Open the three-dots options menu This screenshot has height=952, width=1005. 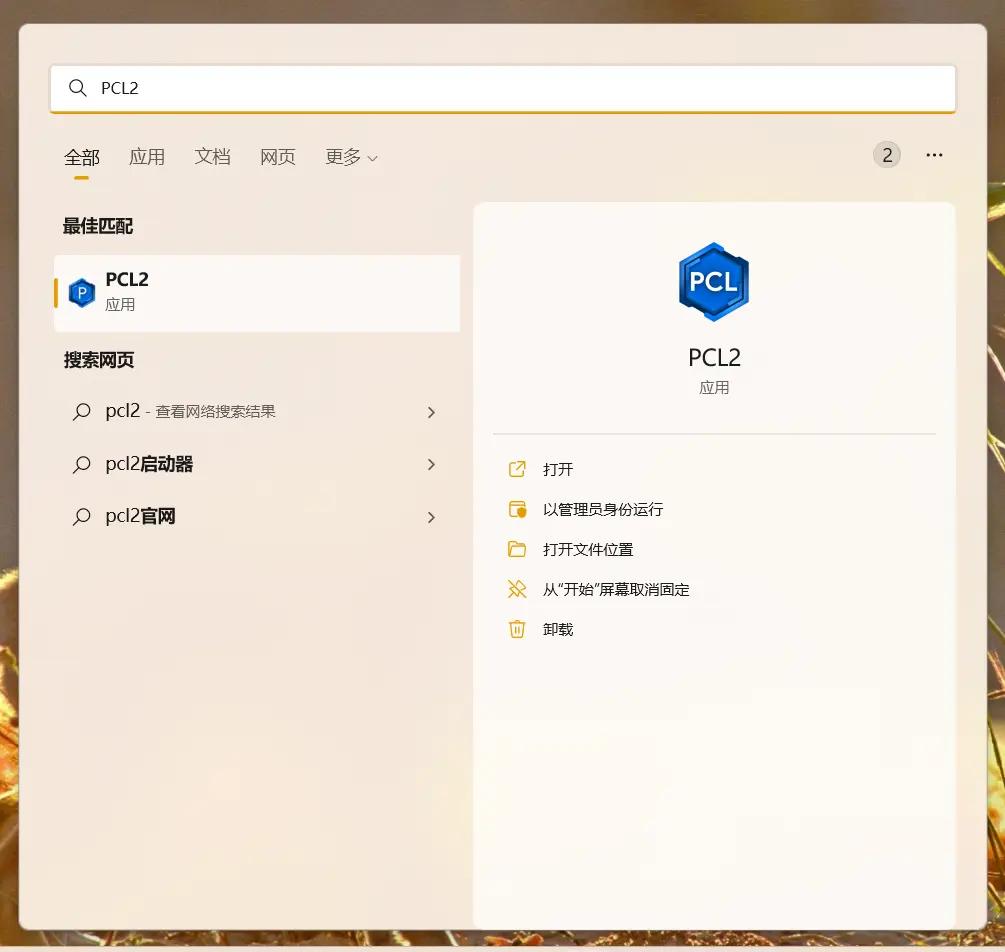(x=934, y=155)
